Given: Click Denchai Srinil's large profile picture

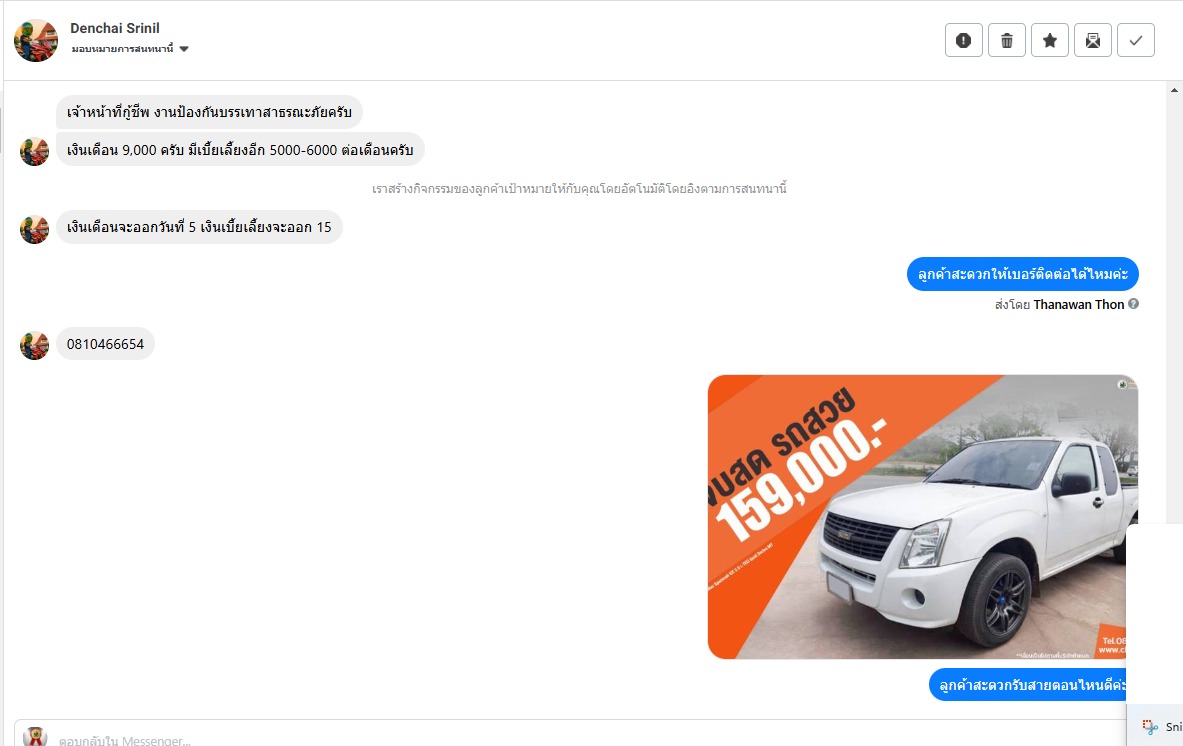Looking at the screenshot, I should [35, 41].
